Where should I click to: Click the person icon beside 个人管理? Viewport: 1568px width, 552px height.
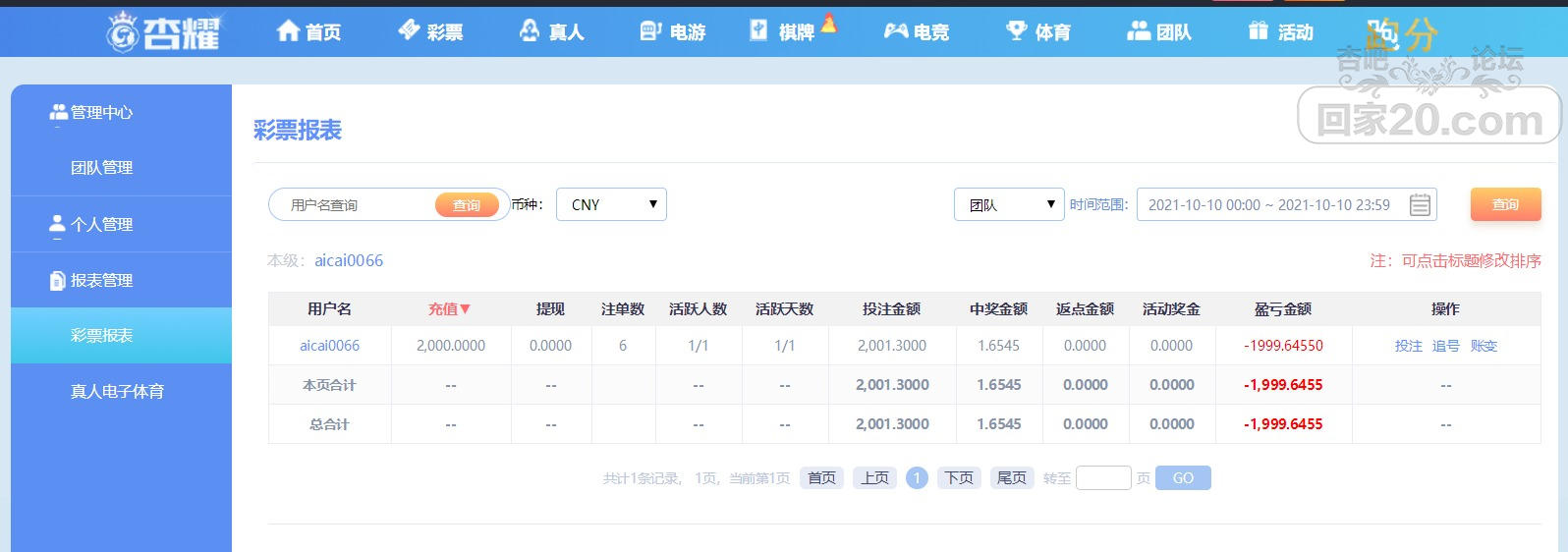(x=57, y=224)
